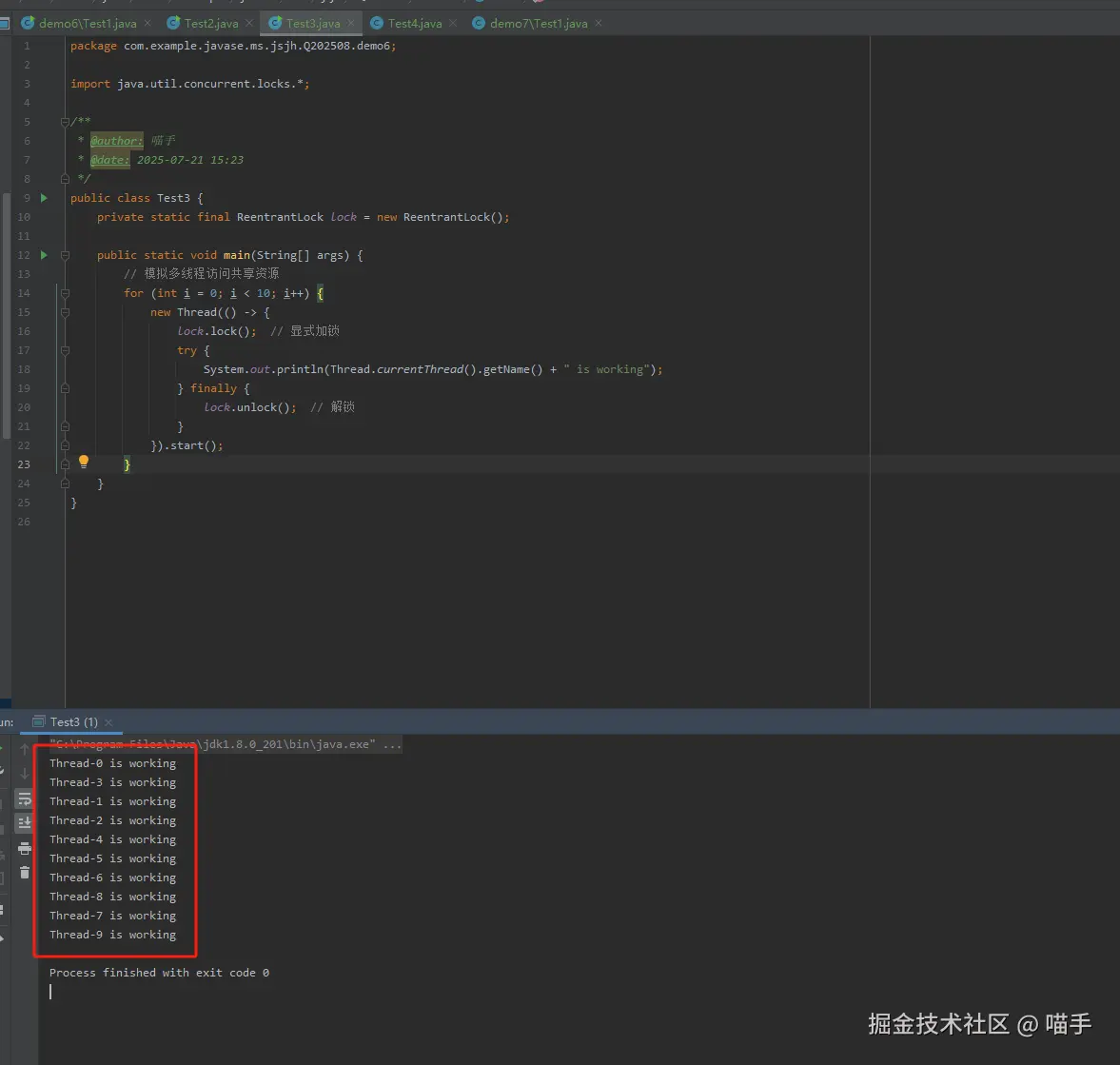The height and width of the screenshot is (1065, 1120).
Task: Select the Test3.java editor tab
Action: click(x=312, y=23)
